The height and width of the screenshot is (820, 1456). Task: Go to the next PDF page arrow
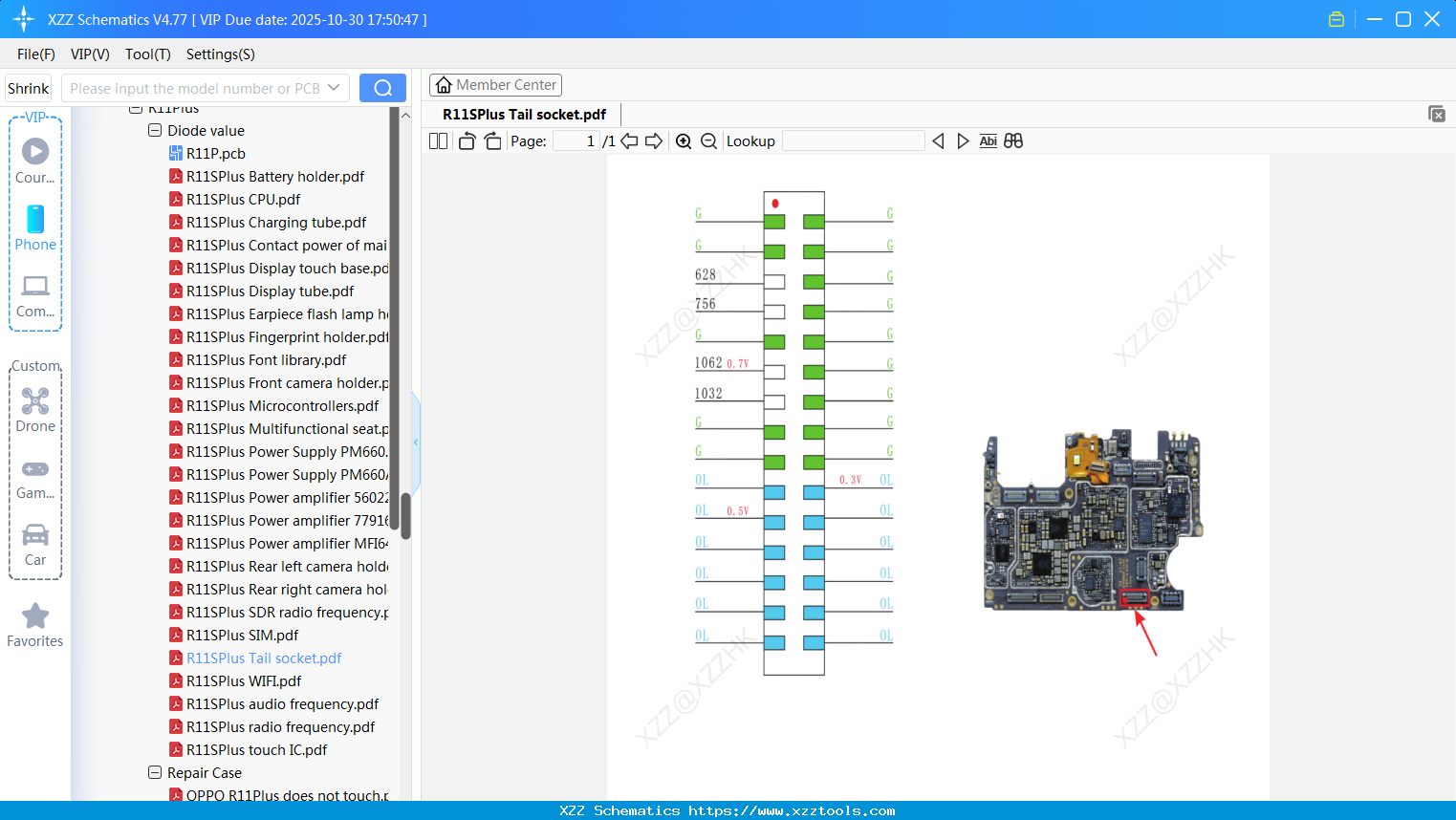pos(654,141)
